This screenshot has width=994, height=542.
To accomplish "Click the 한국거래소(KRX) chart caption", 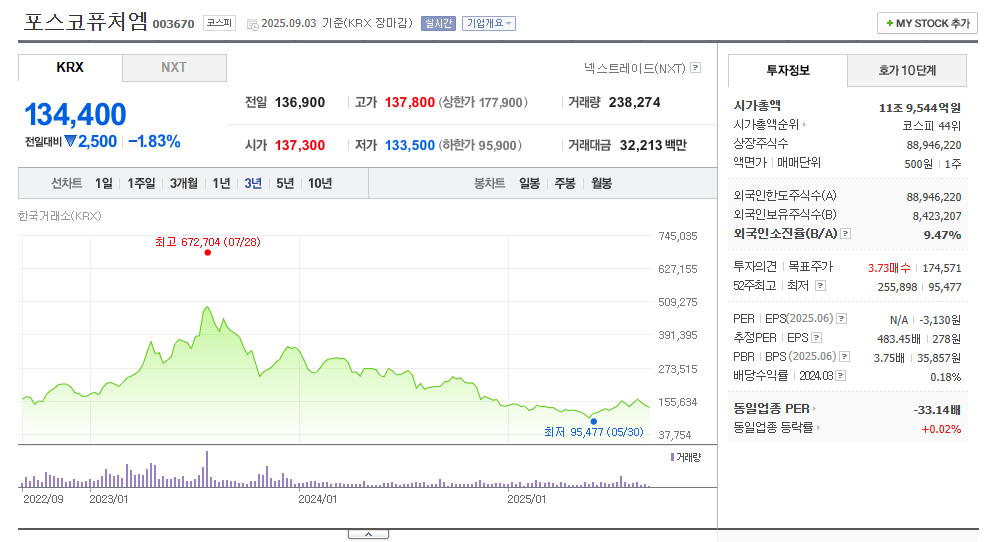I will [60, 216].
